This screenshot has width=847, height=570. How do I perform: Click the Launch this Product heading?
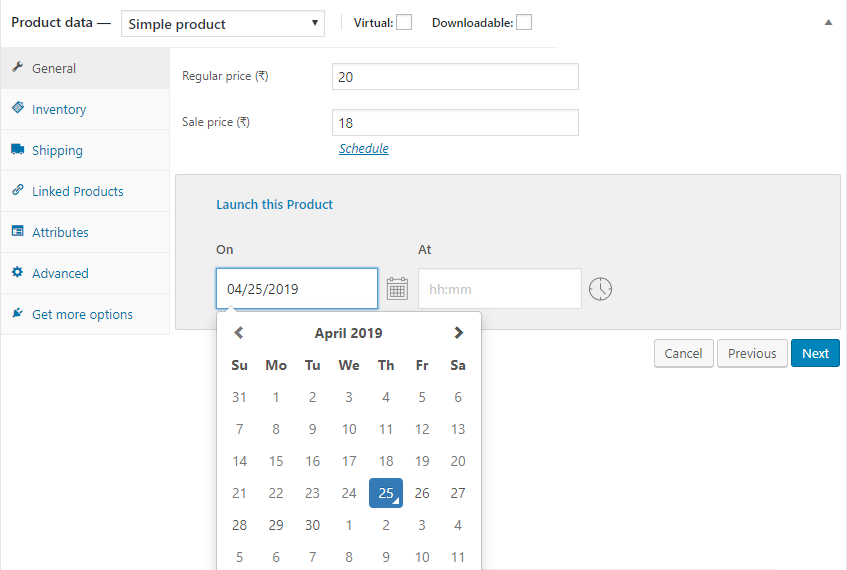point(274,204)
